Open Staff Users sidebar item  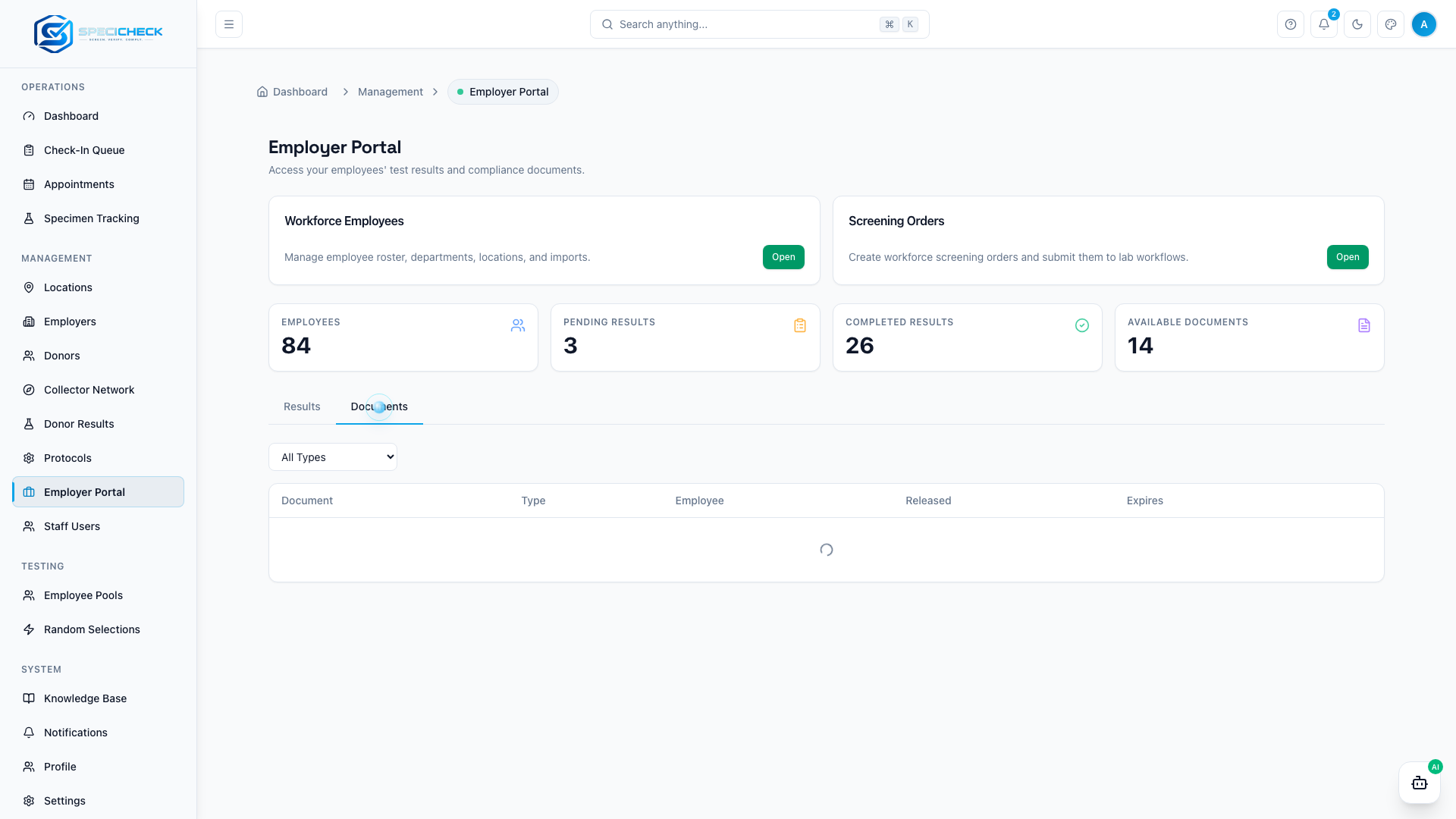[98, 526]
